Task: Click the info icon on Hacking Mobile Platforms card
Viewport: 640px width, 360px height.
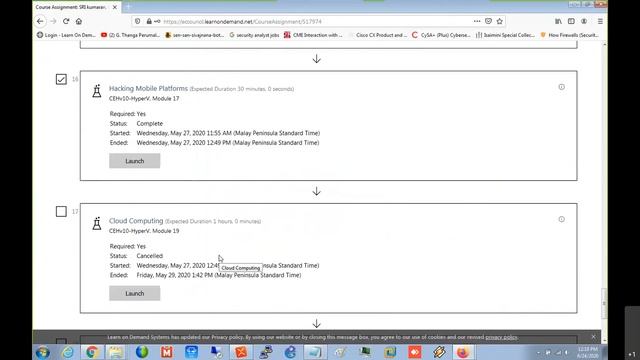Action: pyautogui.click(x=562, y=87)
